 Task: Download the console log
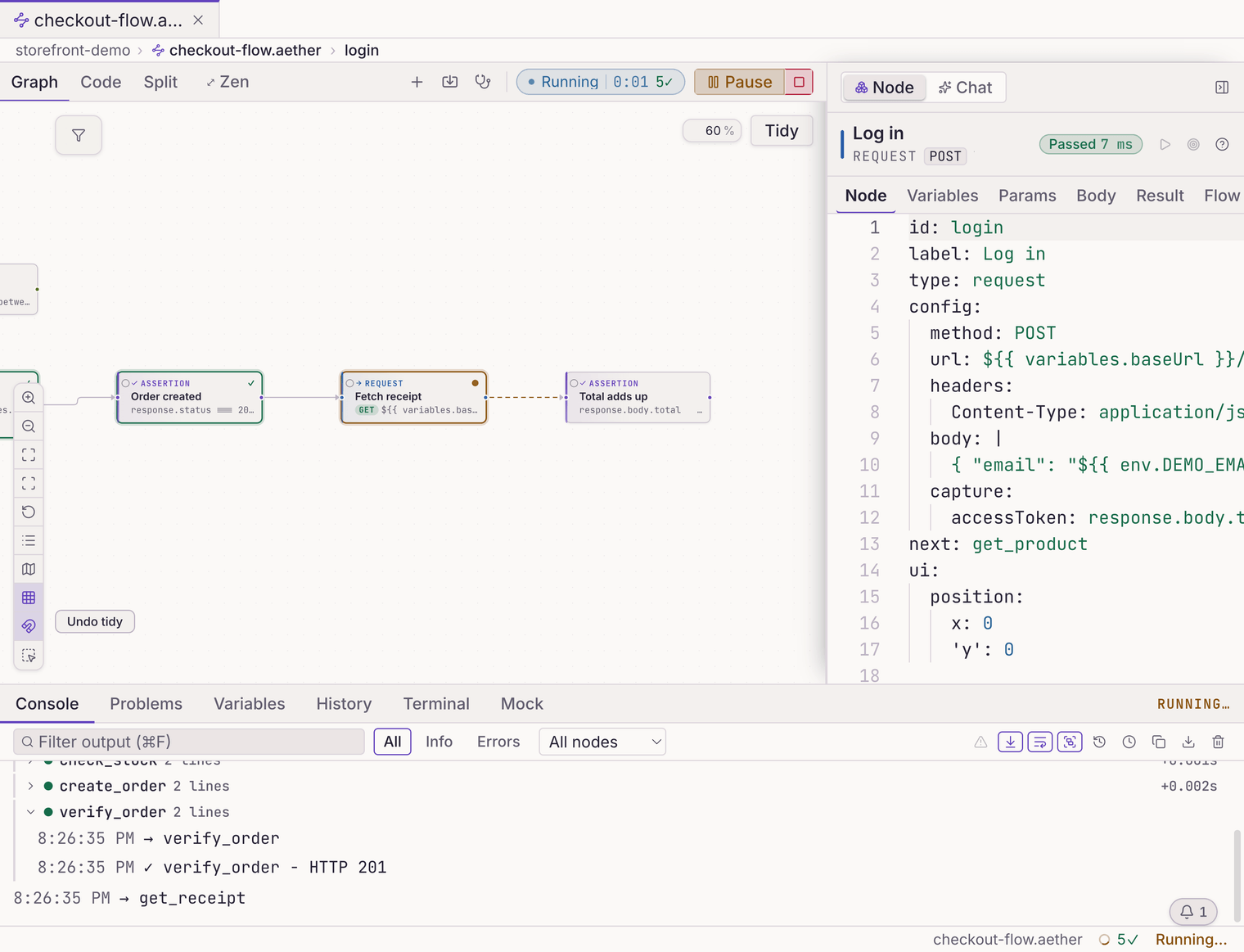pos(1188,742)
